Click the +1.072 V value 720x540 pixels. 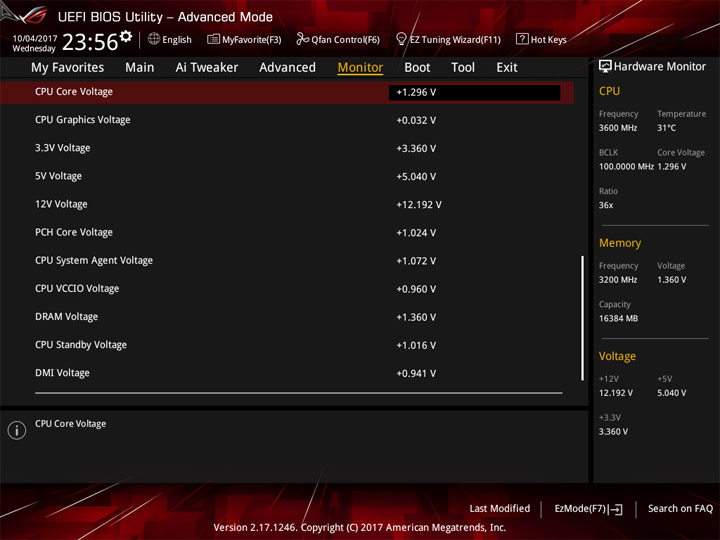pyautogui.click(x=416, y=261)
